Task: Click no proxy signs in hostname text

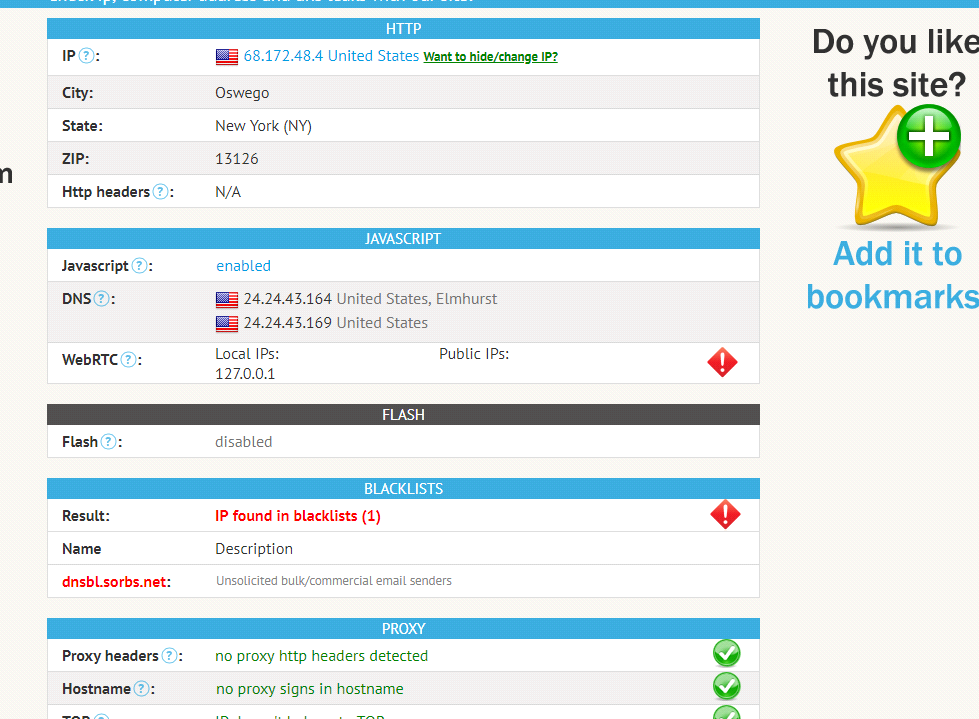Action: pos(310,689)
